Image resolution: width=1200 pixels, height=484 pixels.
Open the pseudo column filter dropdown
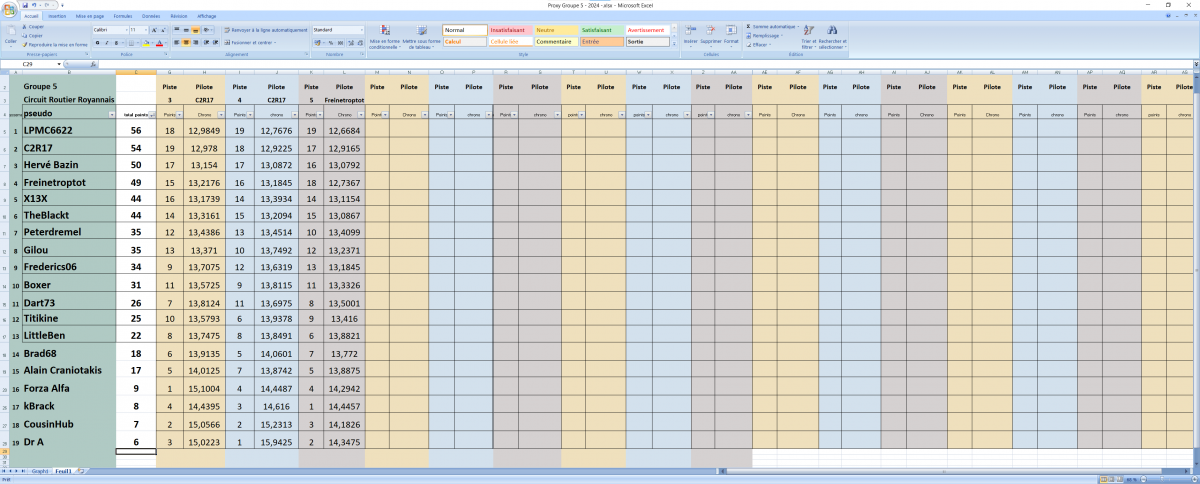tap(111, 115)
